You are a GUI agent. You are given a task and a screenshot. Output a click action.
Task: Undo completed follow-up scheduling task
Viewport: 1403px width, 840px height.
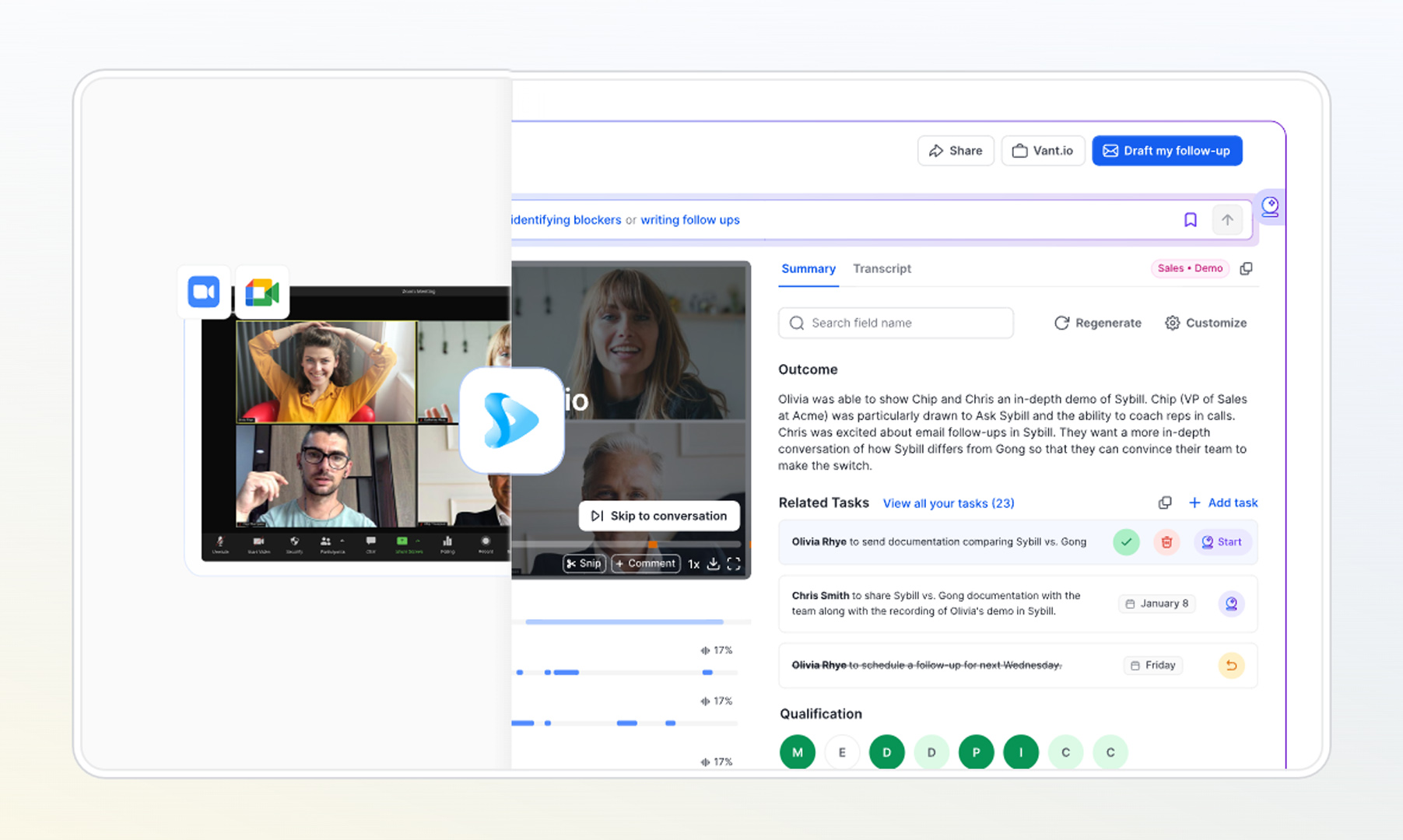(x=1231, y=666)
